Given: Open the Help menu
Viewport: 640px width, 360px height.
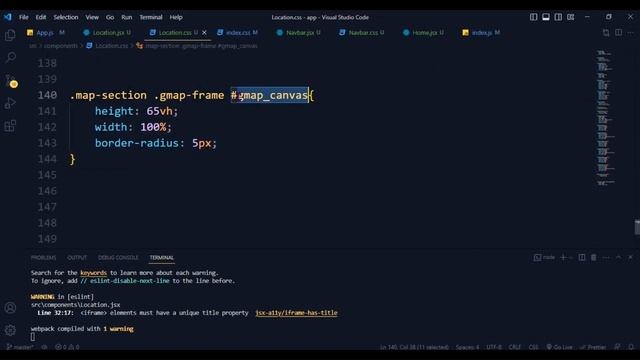Looking at the screenshot, I should click(x=176, y=17).
